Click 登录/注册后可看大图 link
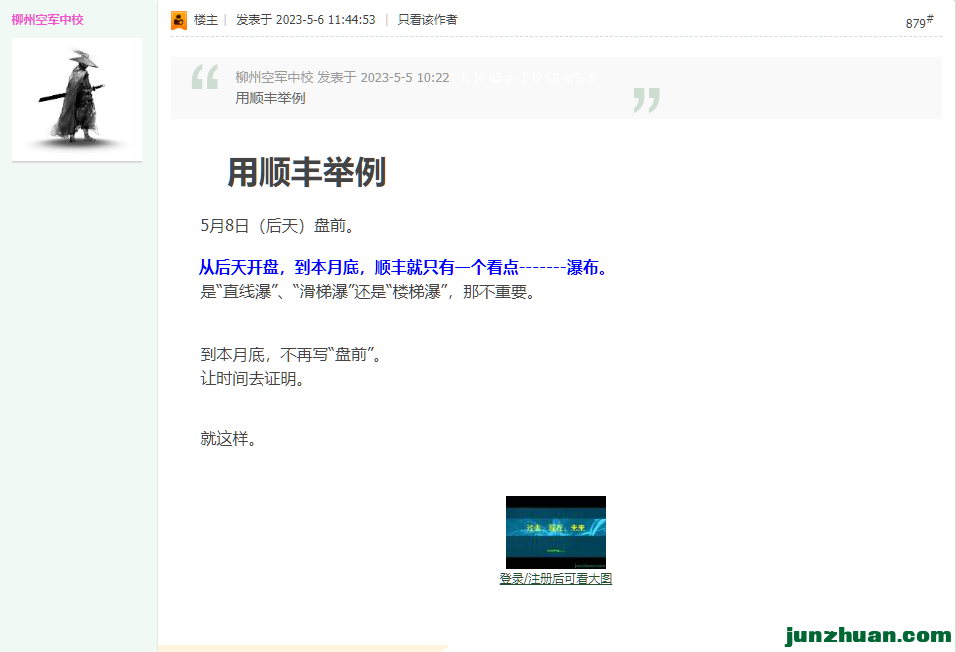Viewport: 956px width, 652px height. (555, 578)
